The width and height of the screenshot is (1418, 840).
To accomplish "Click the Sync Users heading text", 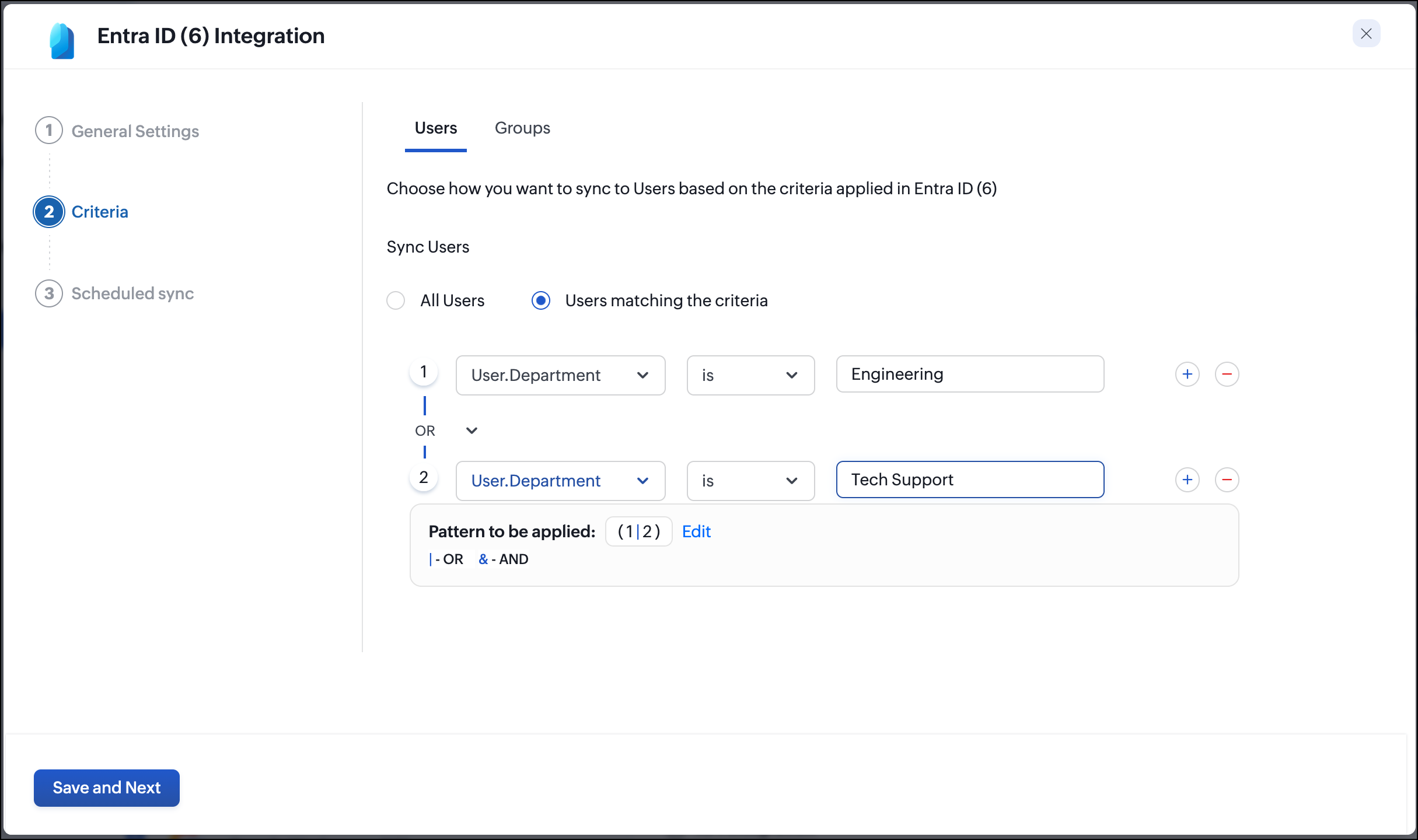I will point(428,247).
